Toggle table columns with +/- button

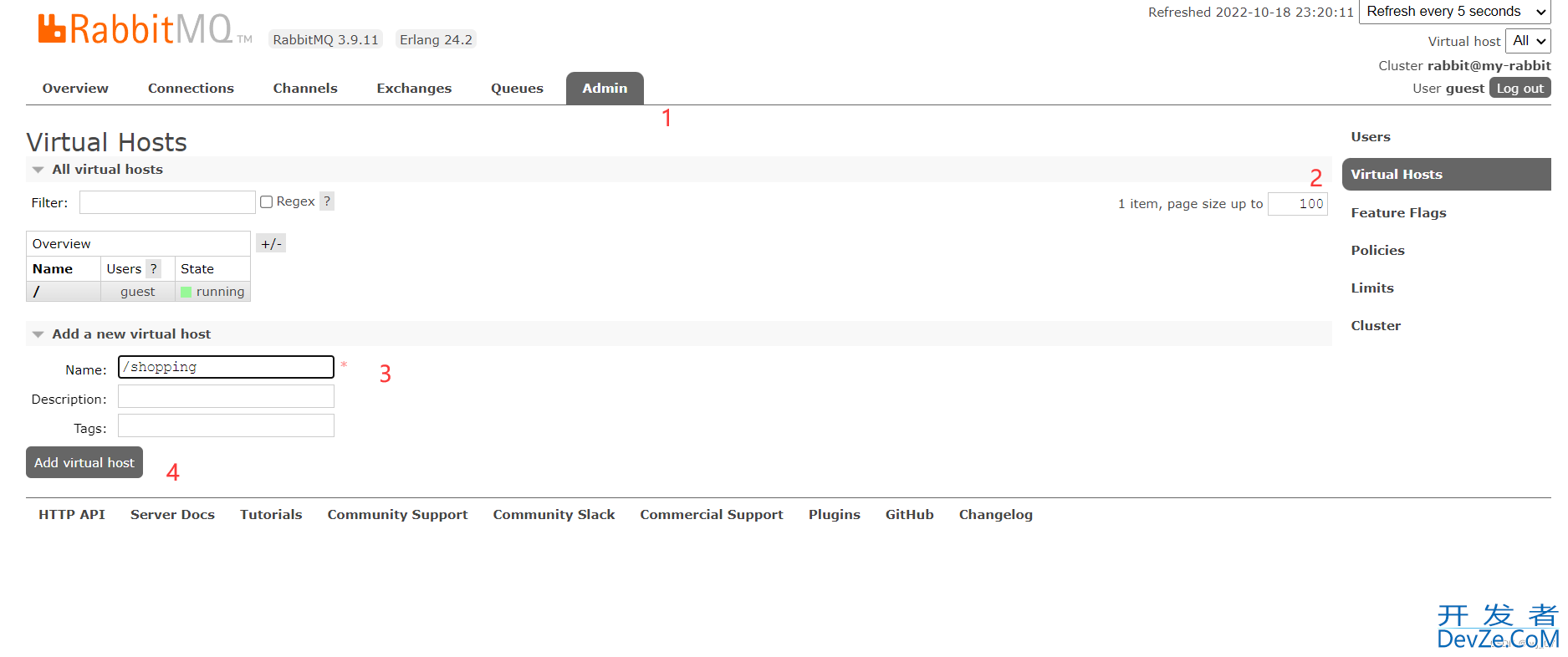click(x=271, y=243)
